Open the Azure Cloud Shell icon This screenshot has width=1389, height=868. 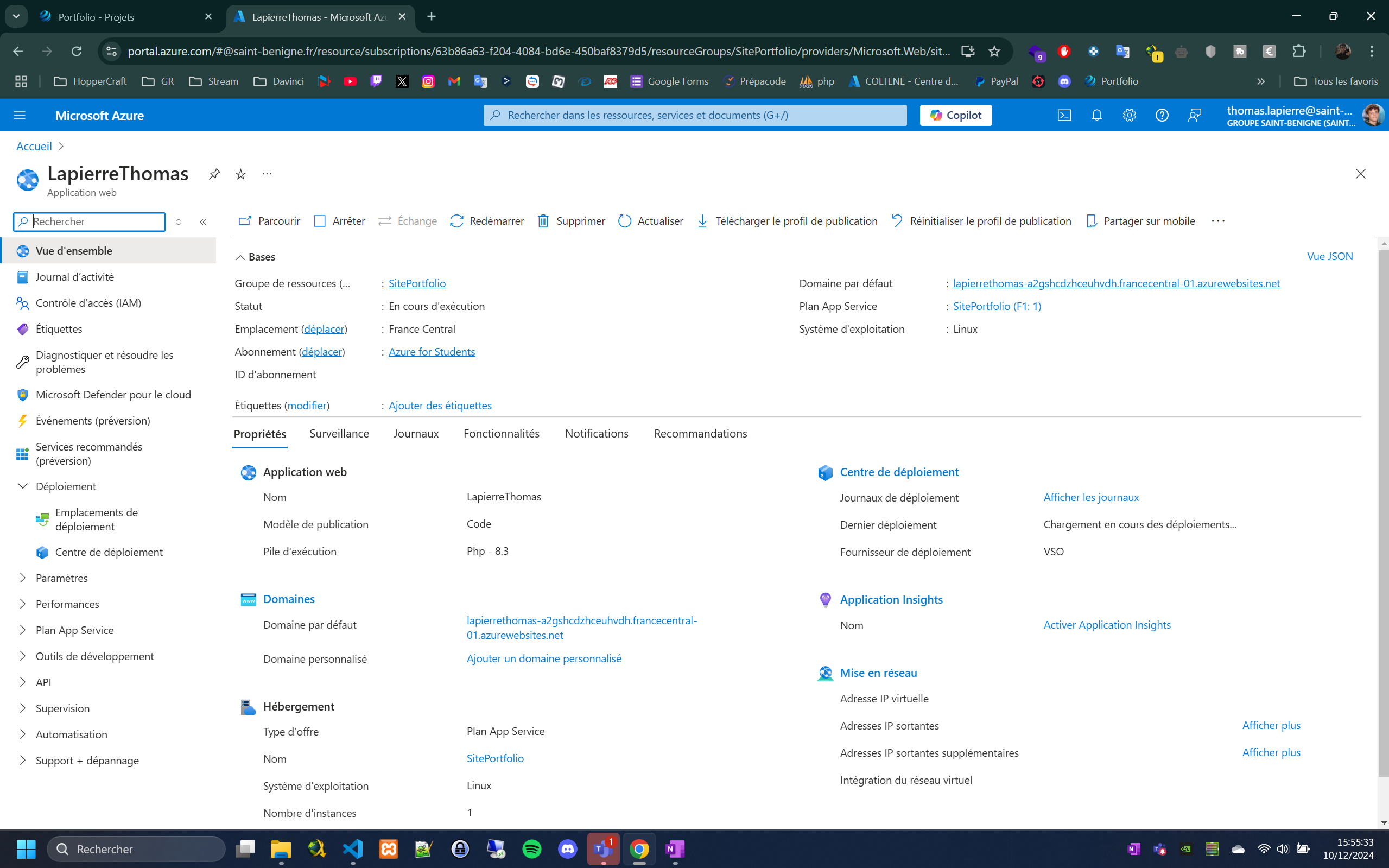[x=1064, y=116]
